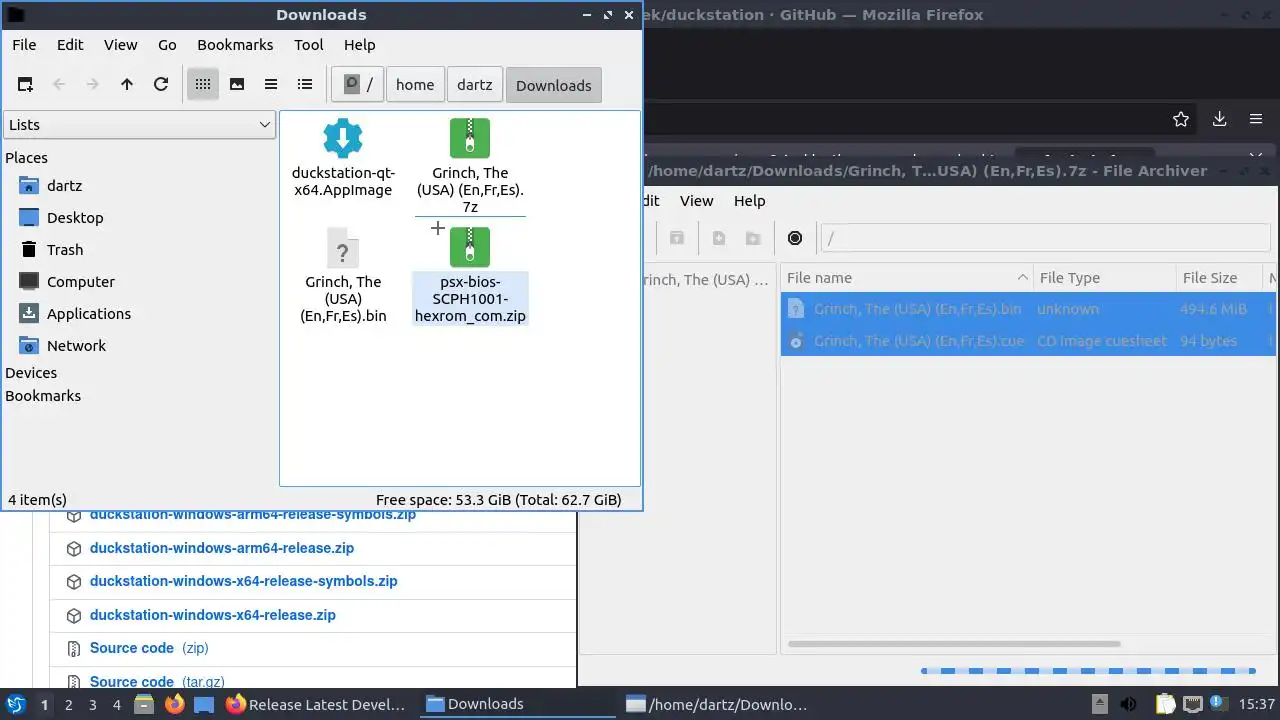
Task: Click the stop button in File Archiver
Action: coord(795,238)
